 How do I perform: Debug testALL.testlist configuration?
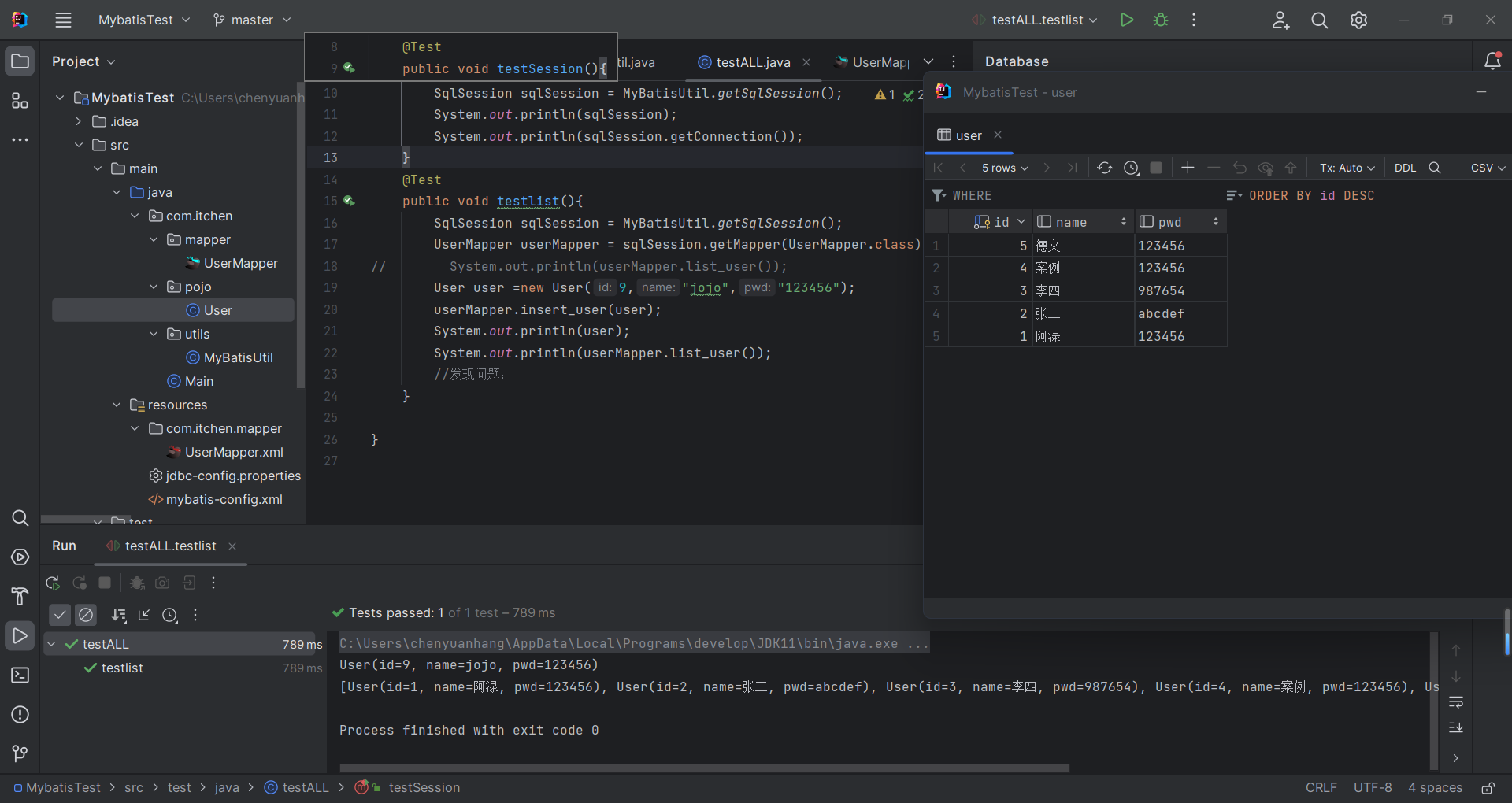(1161, 20)
